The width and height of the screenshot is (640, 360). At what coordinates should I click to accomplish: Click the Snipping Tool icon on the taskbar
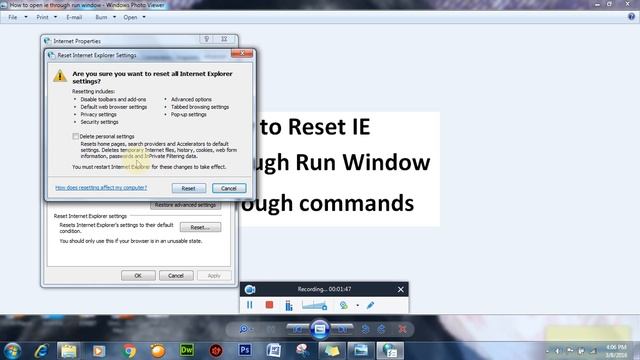click(303, 351)
